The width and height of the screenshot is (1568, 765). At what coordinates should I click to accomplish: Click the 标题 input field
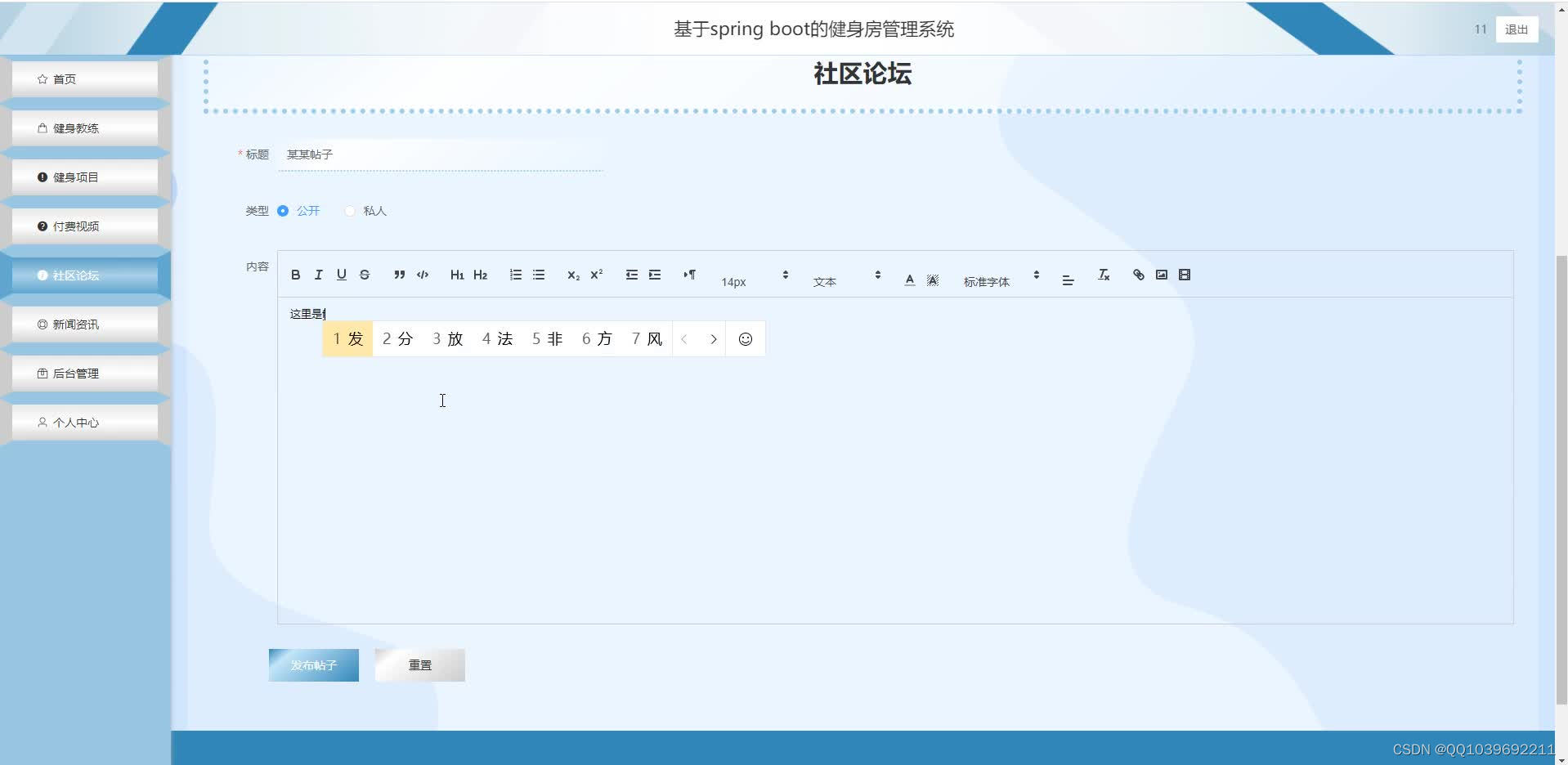click(x=441, y=154)
